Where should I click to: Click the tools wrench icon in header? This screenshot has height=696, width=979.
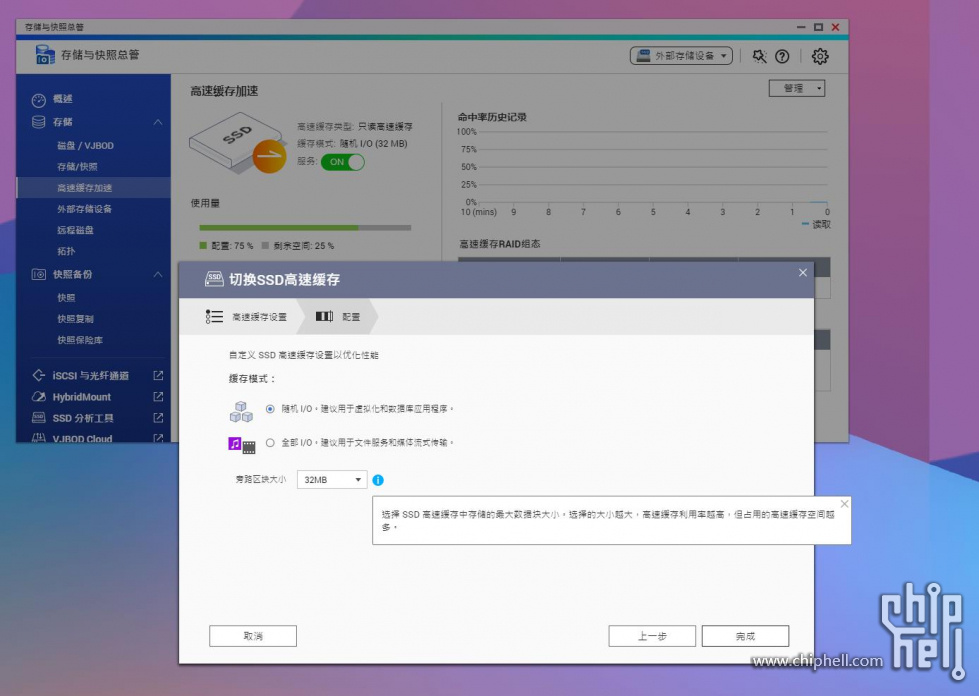tap(759, 56)
